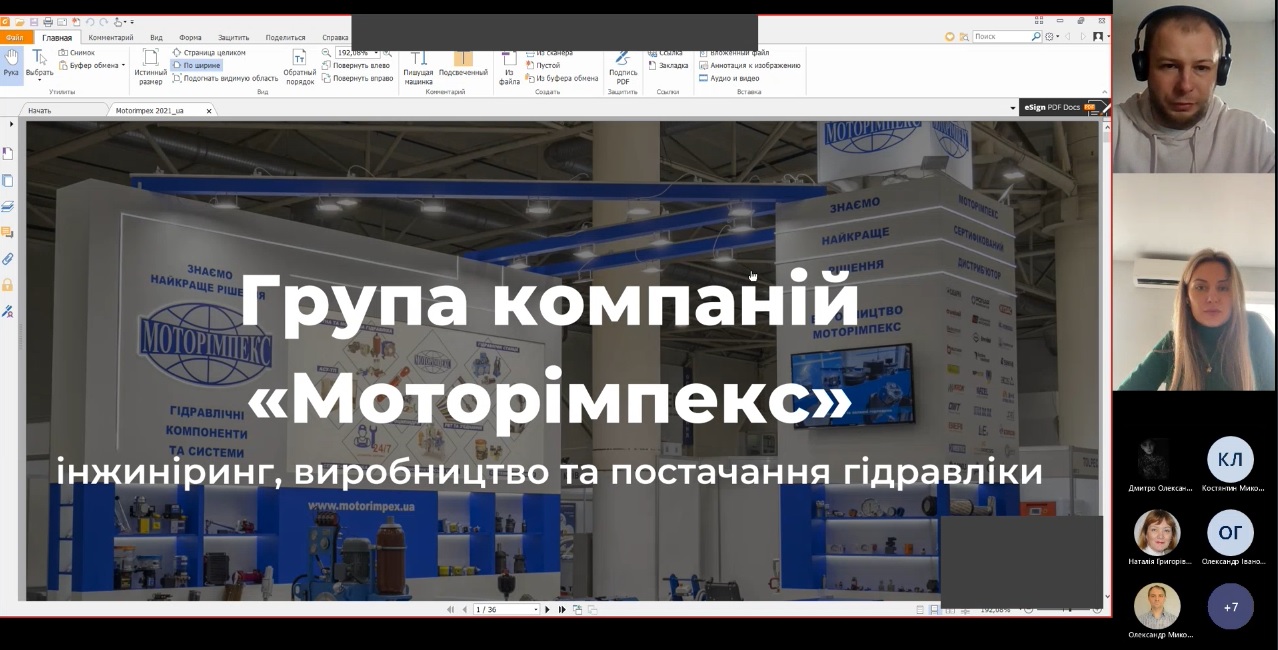Open the Signatures side panel icon
This screenshot has width=1278, height=650.
pyautogui.click(x=8, y=312)
